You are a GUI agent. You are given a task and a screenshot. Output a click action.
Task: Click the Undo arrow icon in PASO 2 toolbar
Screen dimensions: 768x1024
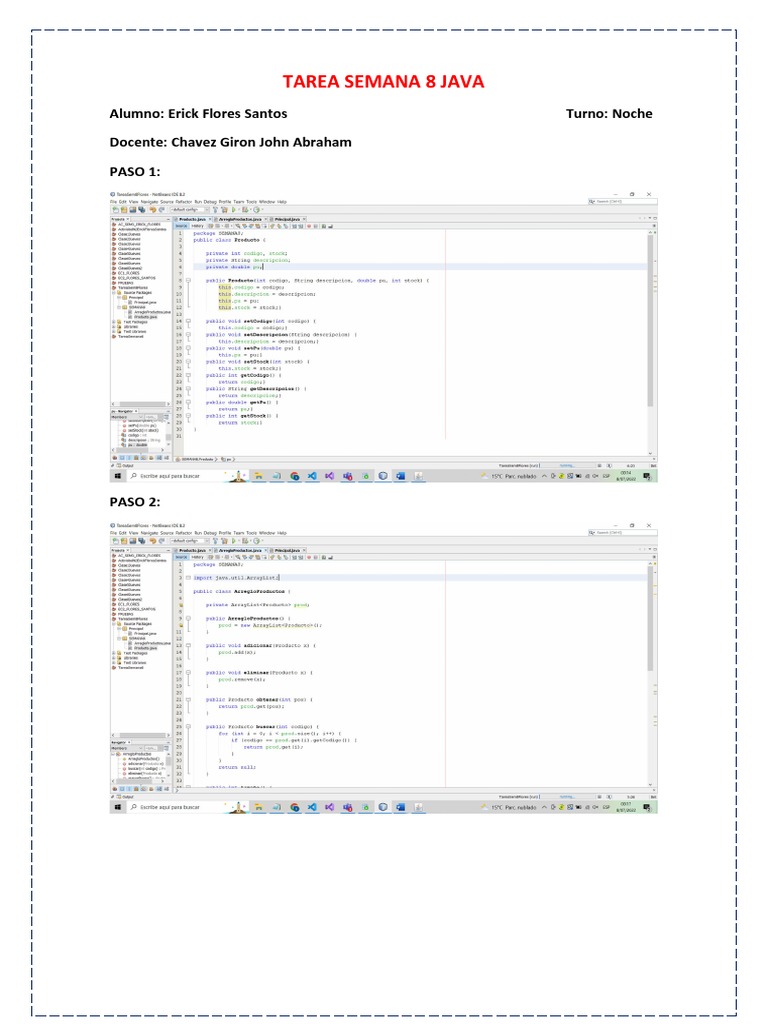point(153,541)
